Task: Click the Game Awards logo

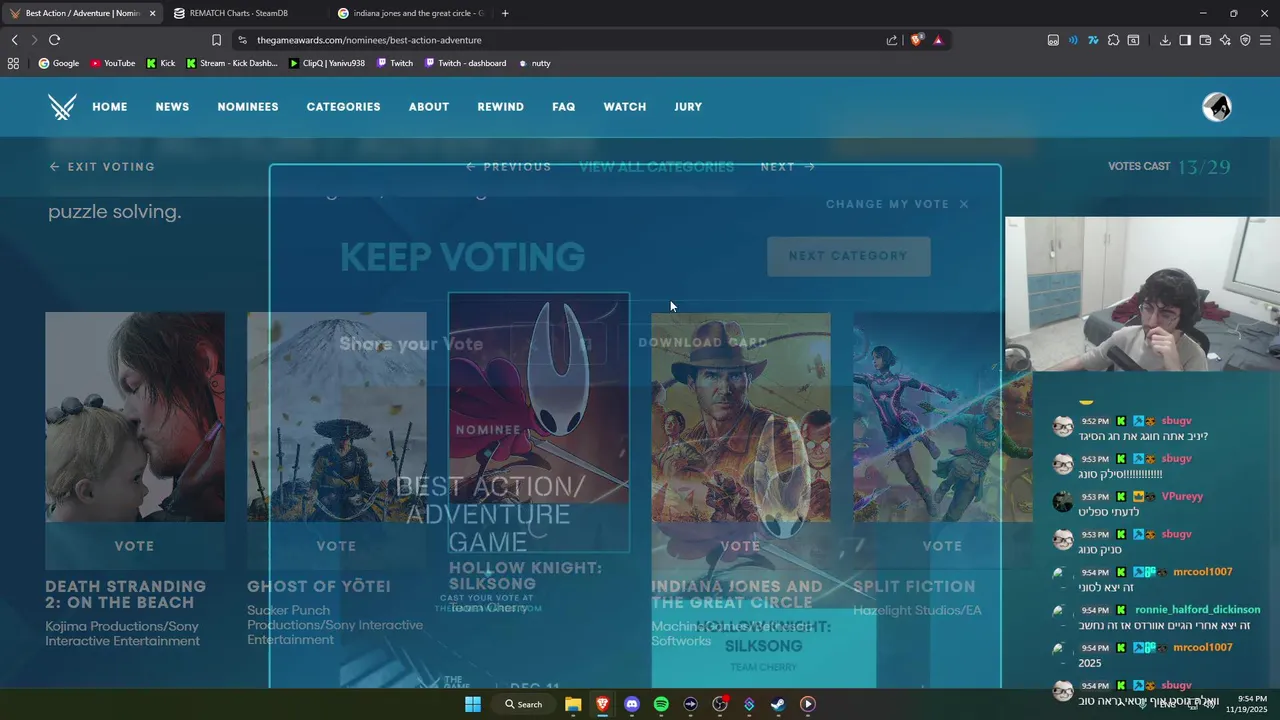Action: [62, 107]
